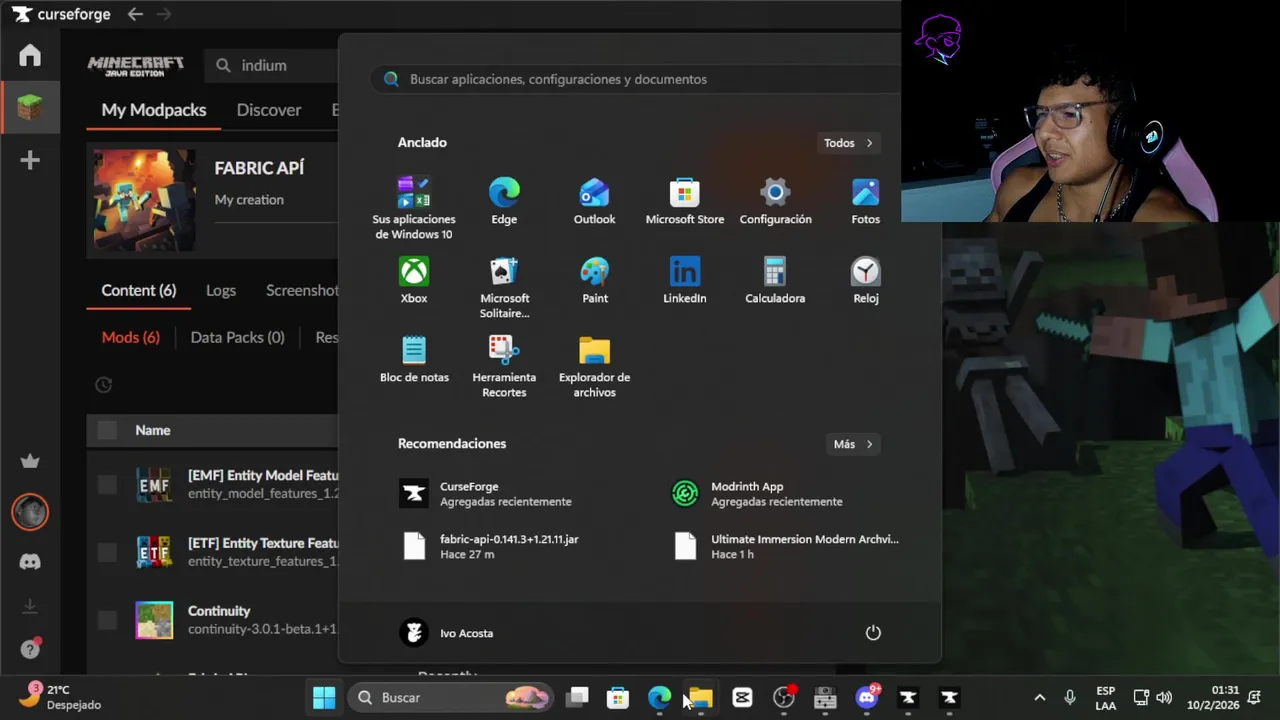Switch to My Modpacks tab
Viewport: 1280px width, 720px height.
pos(154,110)
